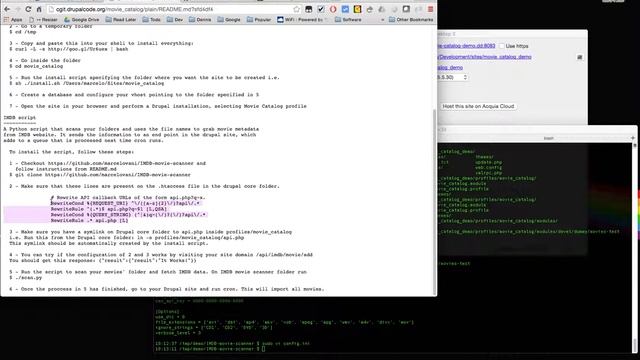
Task: Open the yellow extension icon in toolbar
Action: coord(358,9)
